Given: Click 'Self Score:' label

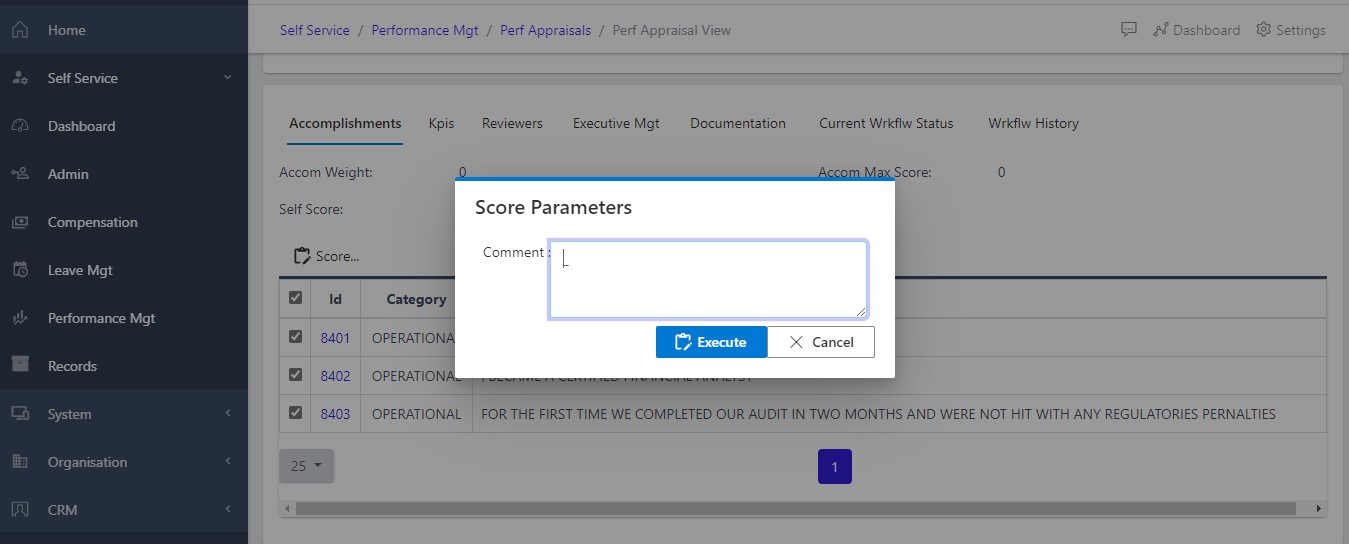Looking at the screenshot, I should 311,209.
